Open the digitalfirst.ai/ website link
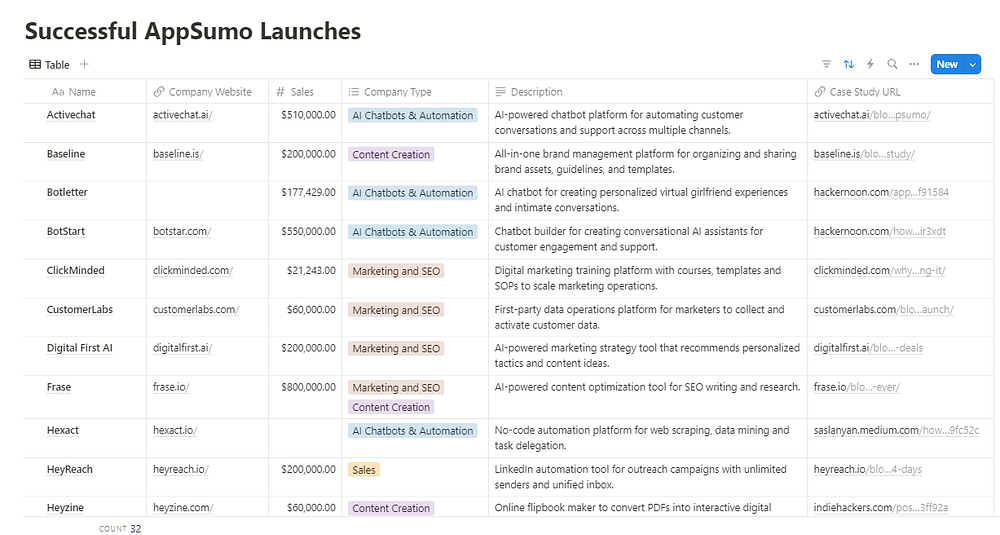 [x=182, y=348]
